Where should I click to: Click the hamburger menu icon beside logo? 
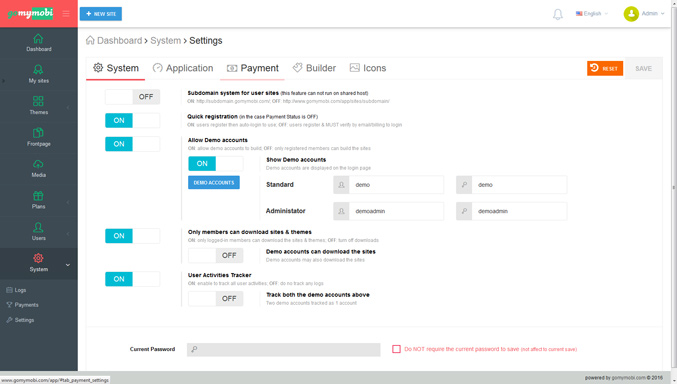[x=66, y=13]
